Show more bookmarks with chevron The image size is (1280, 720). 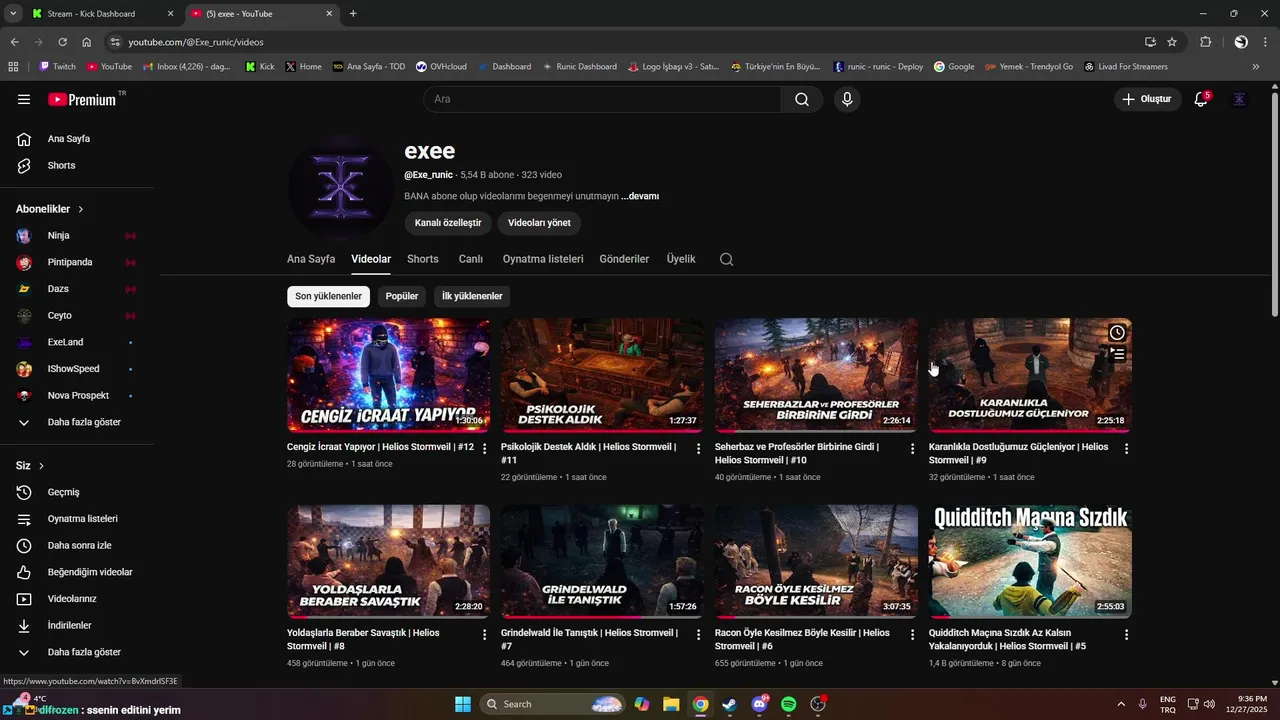pos(1256,67)
